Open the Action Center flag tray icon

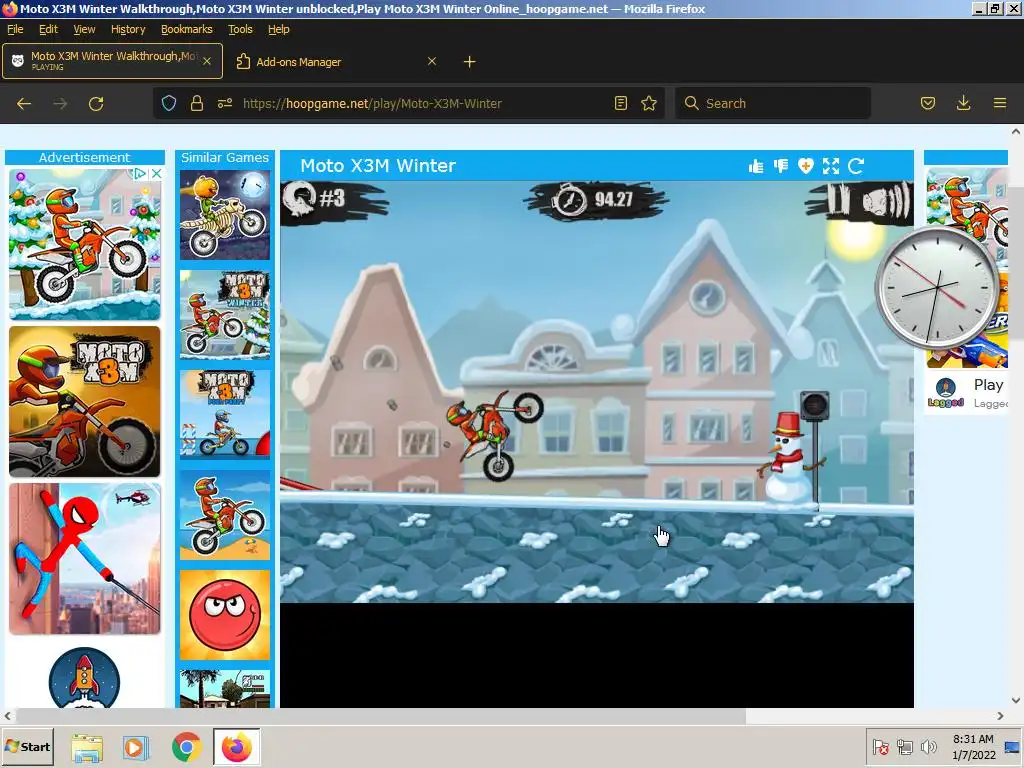[x=880, y=747]
